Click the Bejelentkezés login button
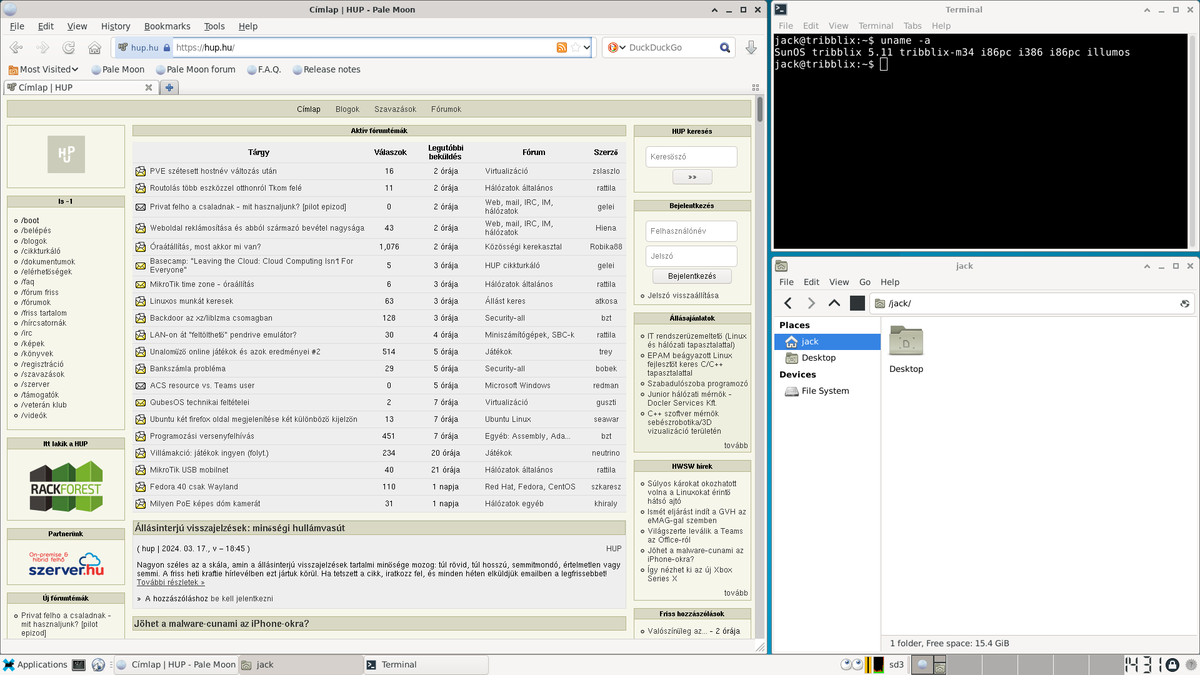The image size is (1200, 675). (692, 276)
